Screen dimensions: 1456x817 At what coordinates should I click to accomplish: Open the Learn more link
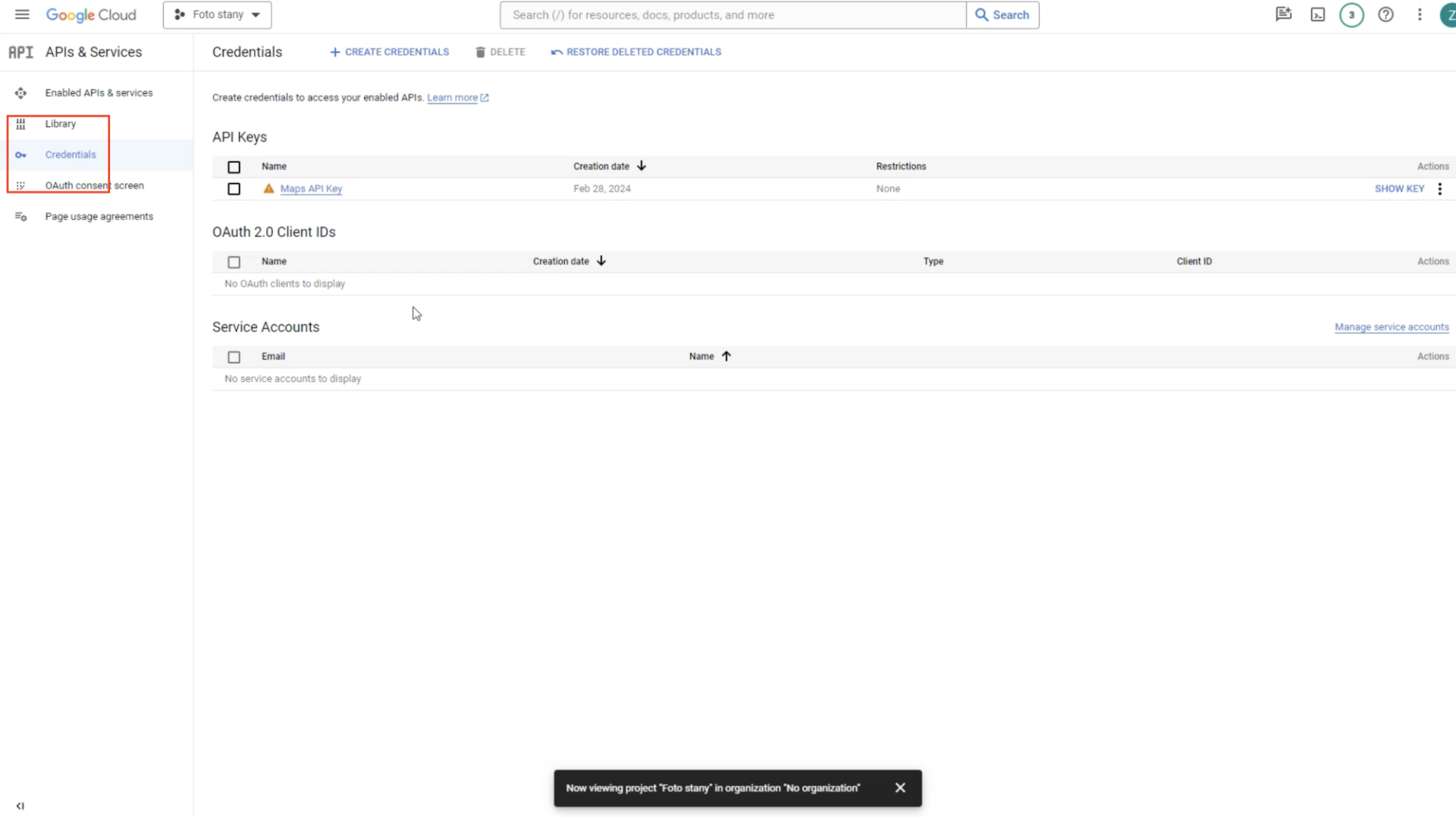[x=457, y=98]
